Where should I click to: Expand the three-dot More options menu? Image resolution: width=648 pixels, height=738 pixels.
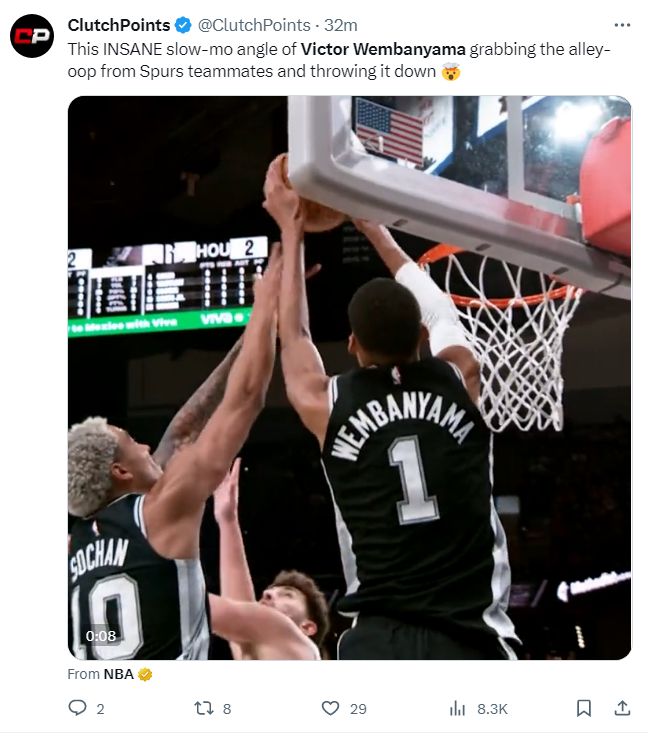click(x=622, y=25)
